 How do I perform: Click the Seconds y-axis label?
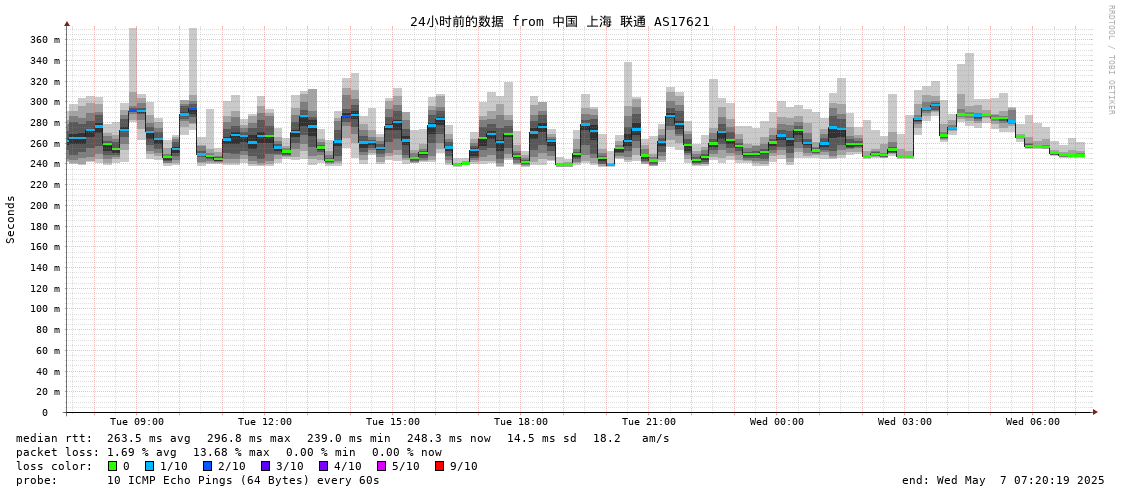pyautogui.click(x=11, y=219)
